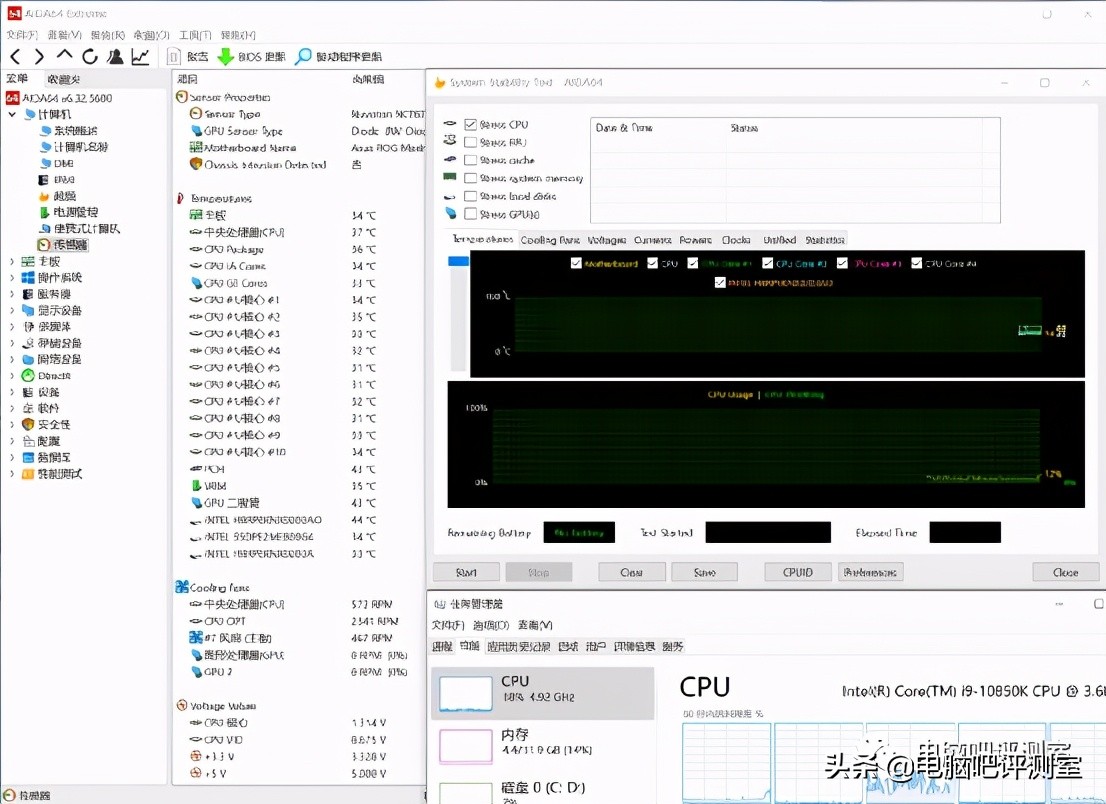This screenshot has height=804, width=1106.
Task: Click the Preferences button
Action: tap(870, 573)
